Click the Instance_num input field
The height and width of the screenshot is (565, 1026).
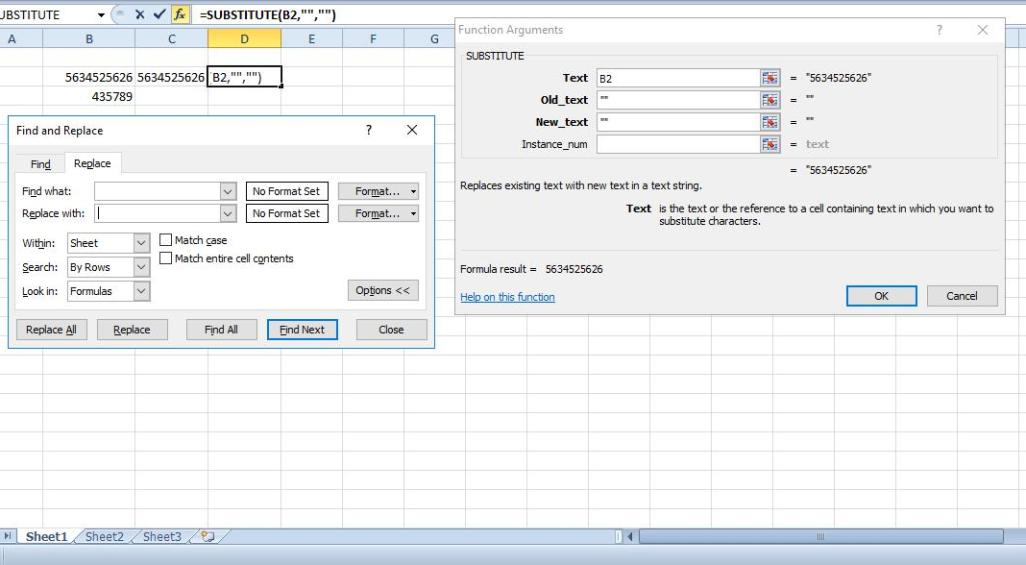678,144
